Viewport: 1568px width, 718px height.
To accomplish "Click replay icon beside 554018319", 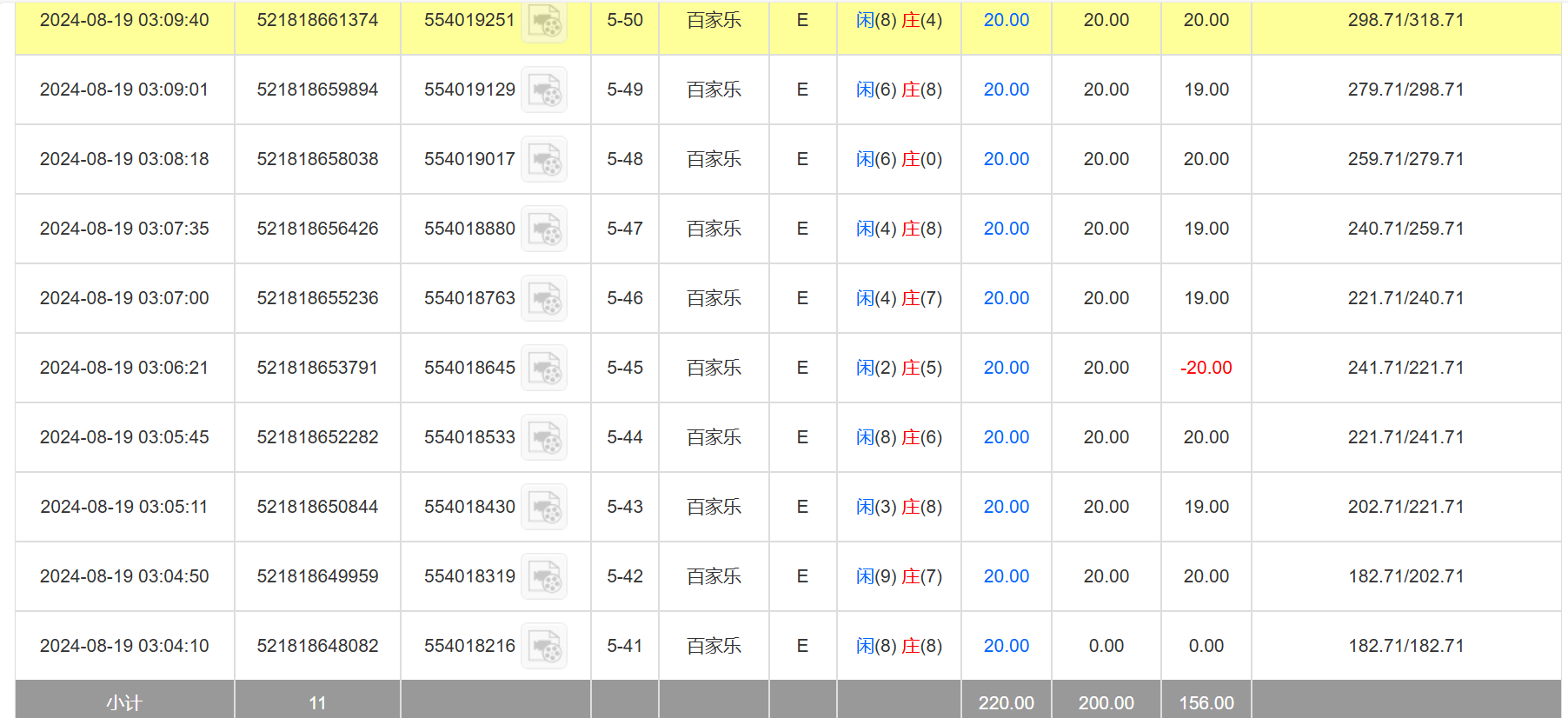I will click(544, 577).
